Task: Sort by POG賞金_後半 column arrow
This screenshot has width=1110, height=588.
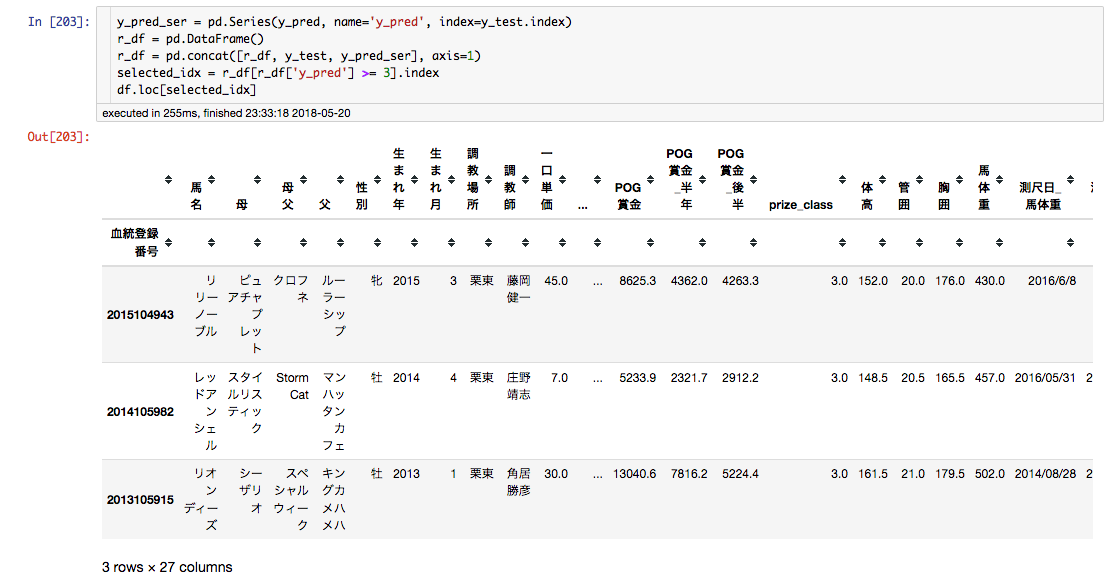Action: tap(753, 180)
